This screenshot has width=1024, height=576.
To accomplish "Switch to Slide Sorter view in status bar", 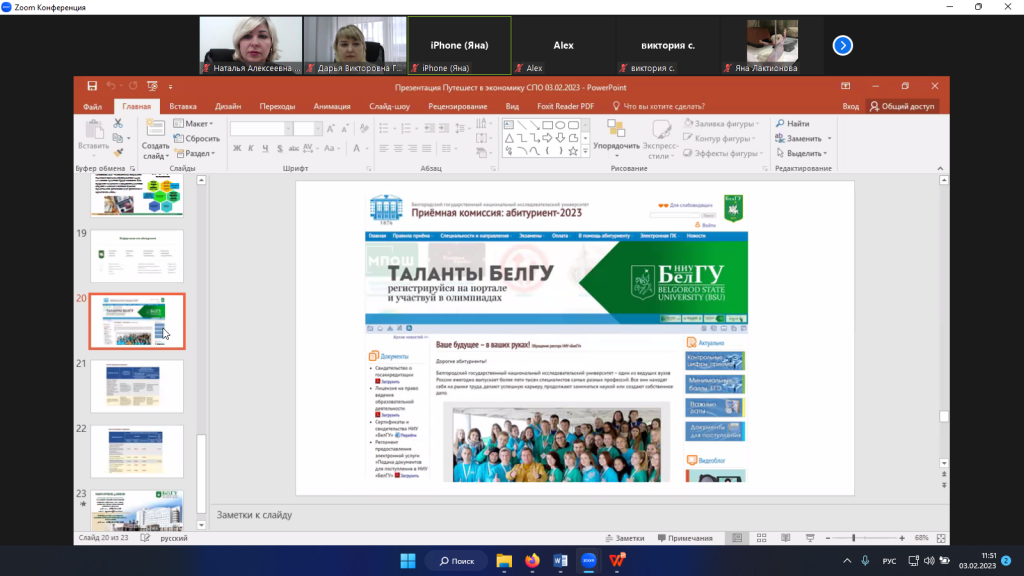I will 761,538.
